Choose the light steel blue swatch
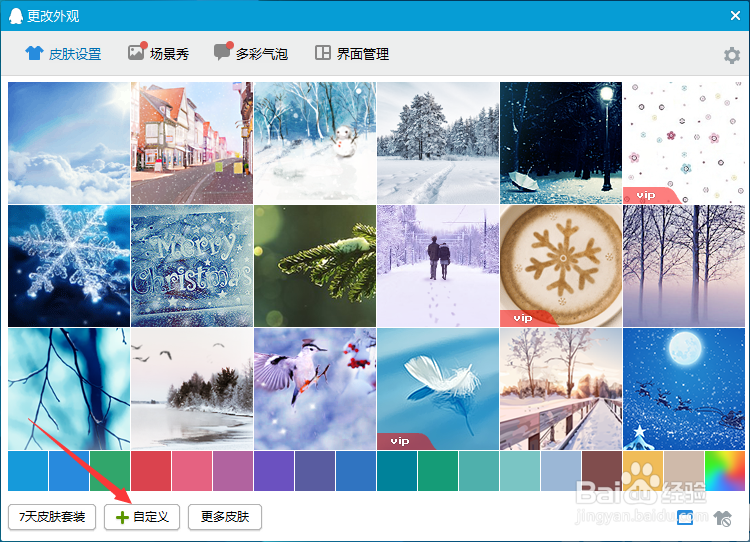The height and width of the screenshot is (542, 750). click(561, 471)
